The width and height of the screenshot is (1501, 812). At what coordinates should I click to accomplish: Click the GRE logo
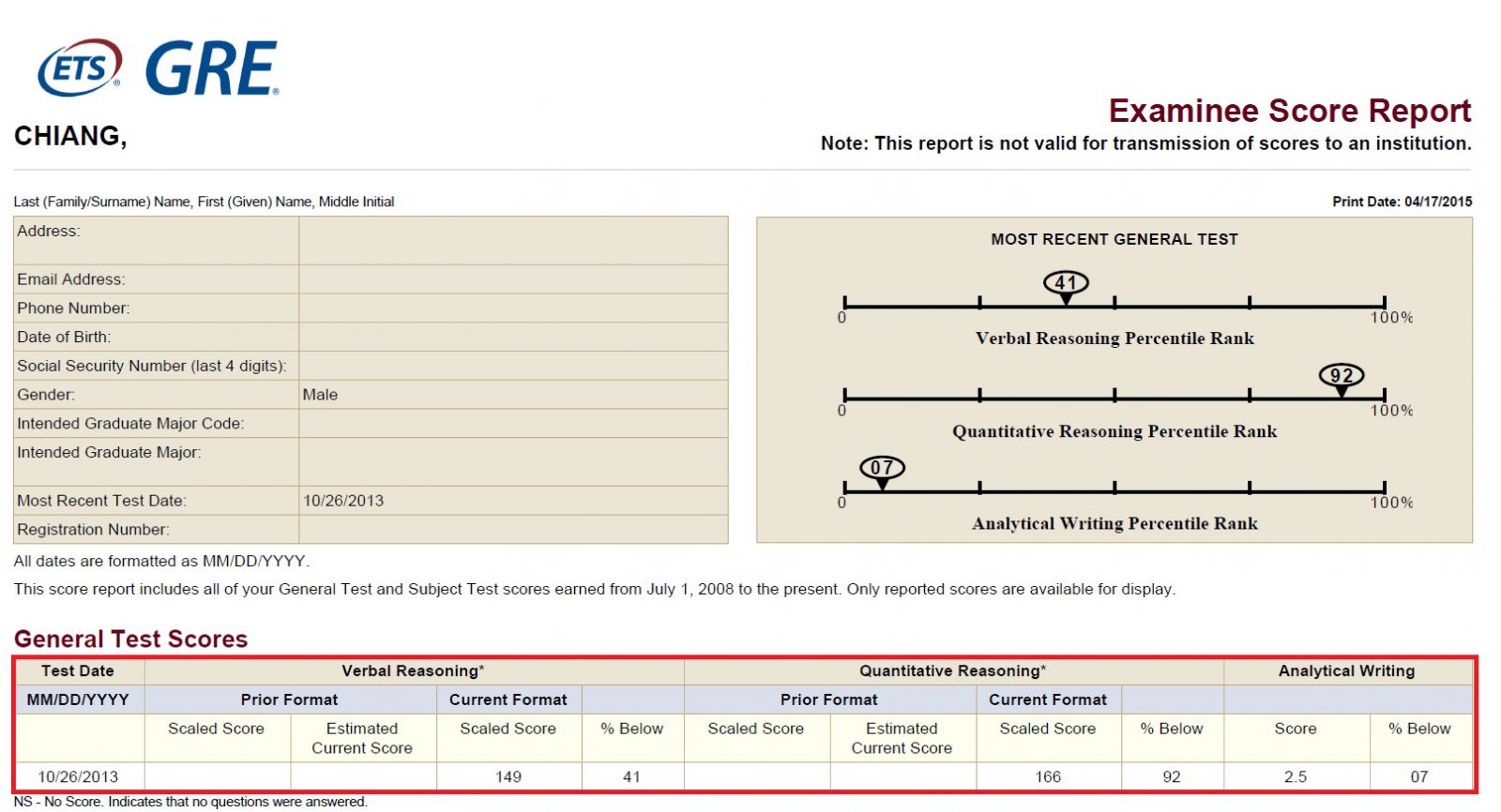pos(212,68)
